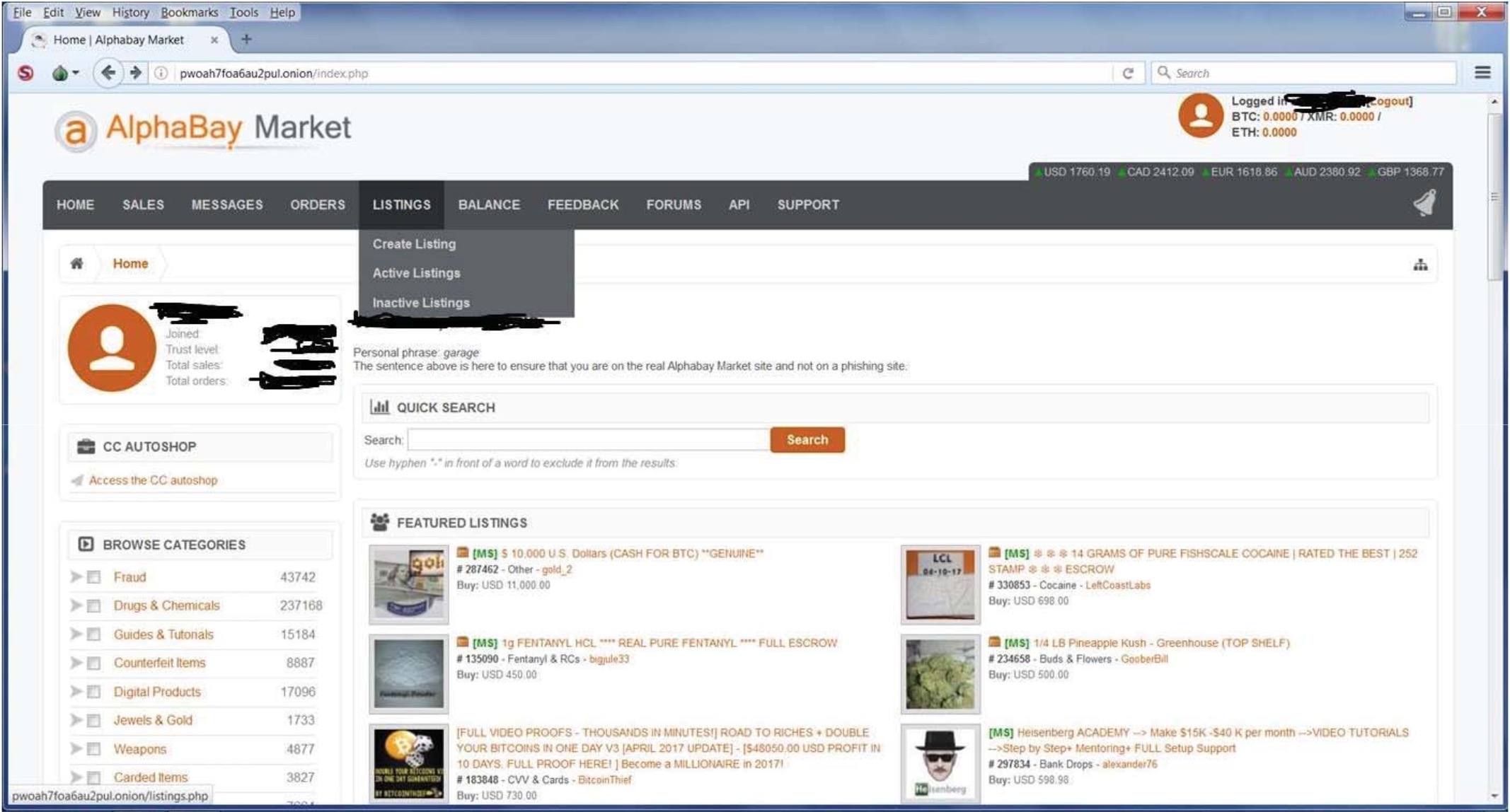1510x812 pixels.
Task: Expand the Guides & Tutorials arrow
Action: coord(76,634)
